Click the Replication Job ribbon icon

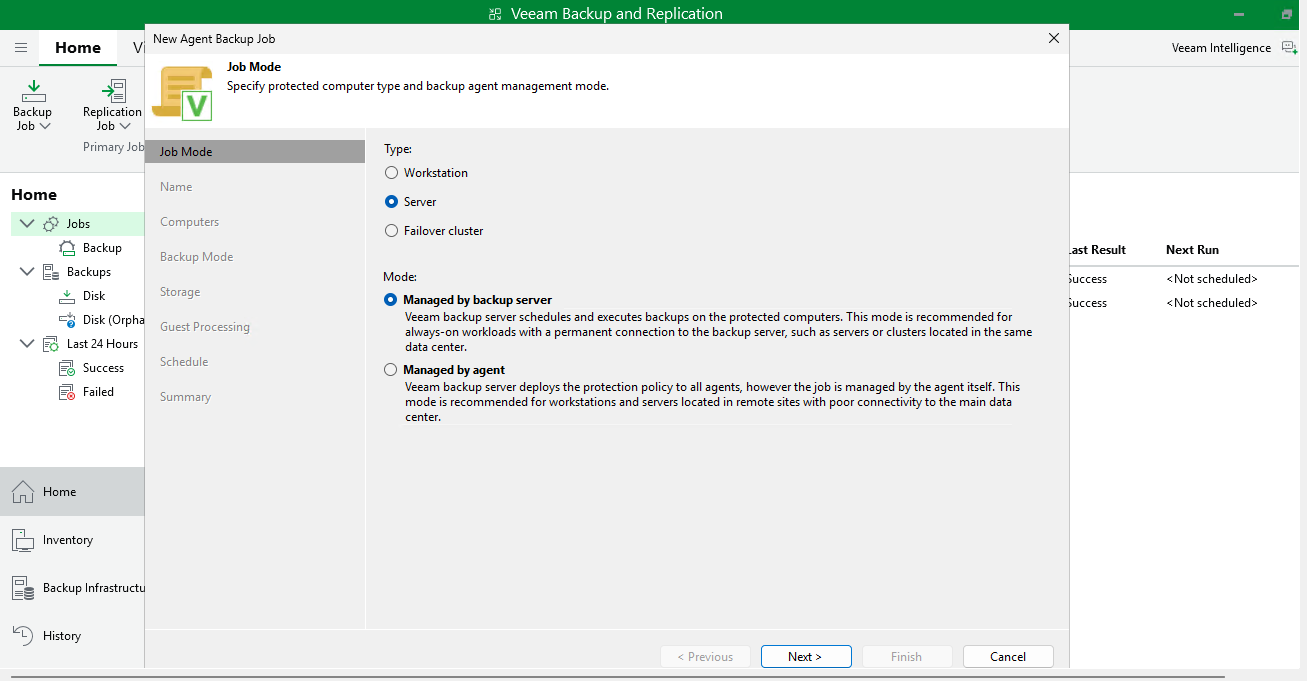(x=113, y=91)
